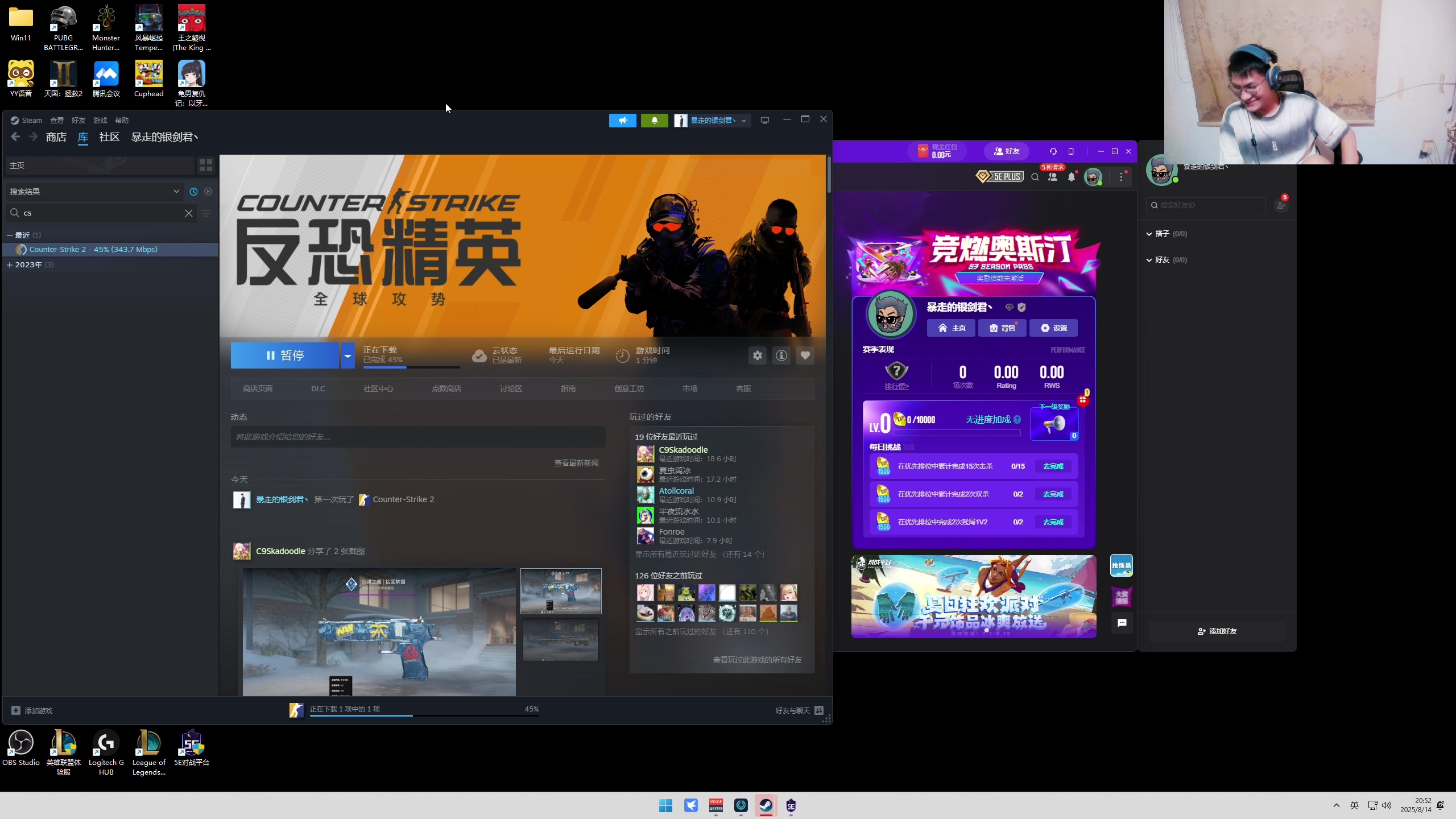Screen dimensions: 1456x819
Task: Select Counter-Strike 2 in library list
Action: [x=110, y=250]
